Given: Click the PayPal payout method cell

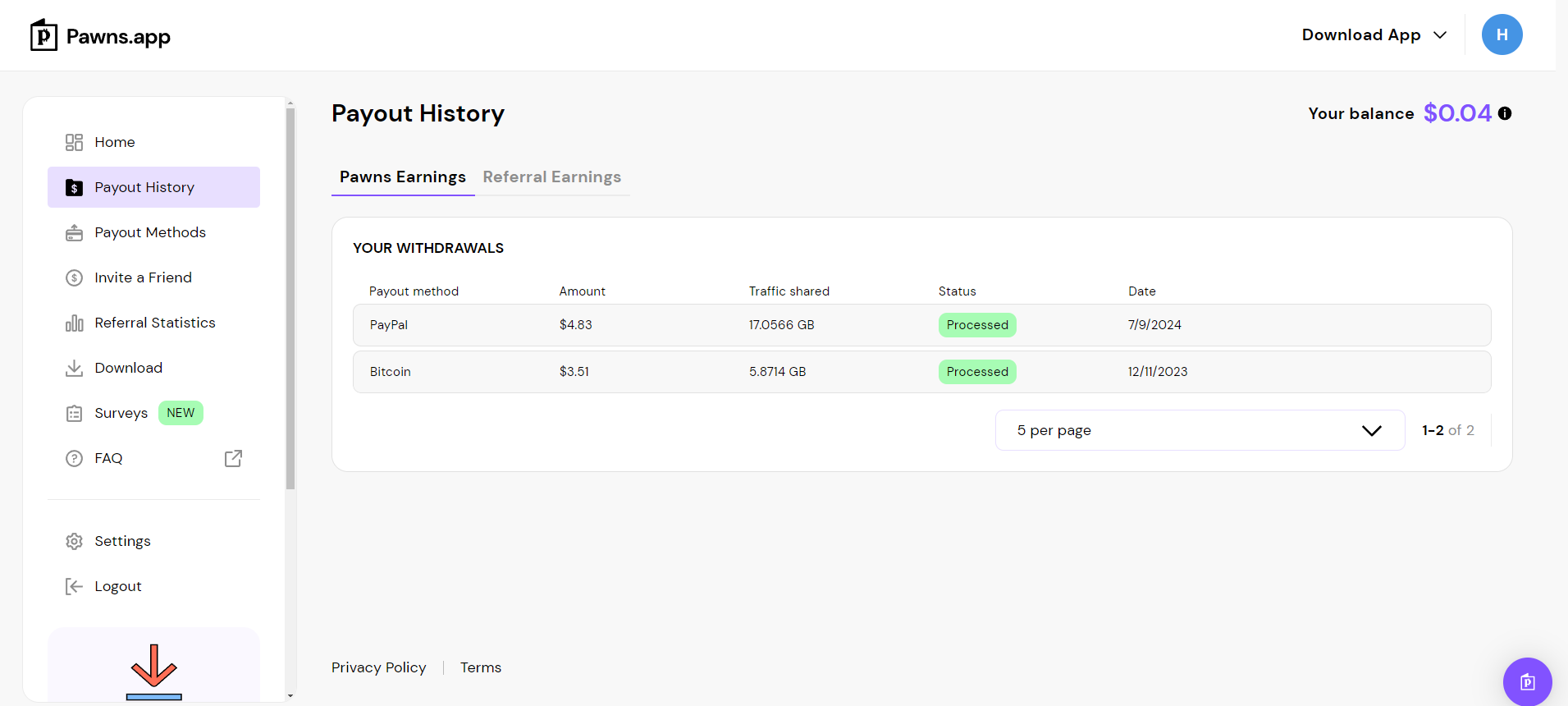Looking at the screenshot, I should click(x=389, y=325).
